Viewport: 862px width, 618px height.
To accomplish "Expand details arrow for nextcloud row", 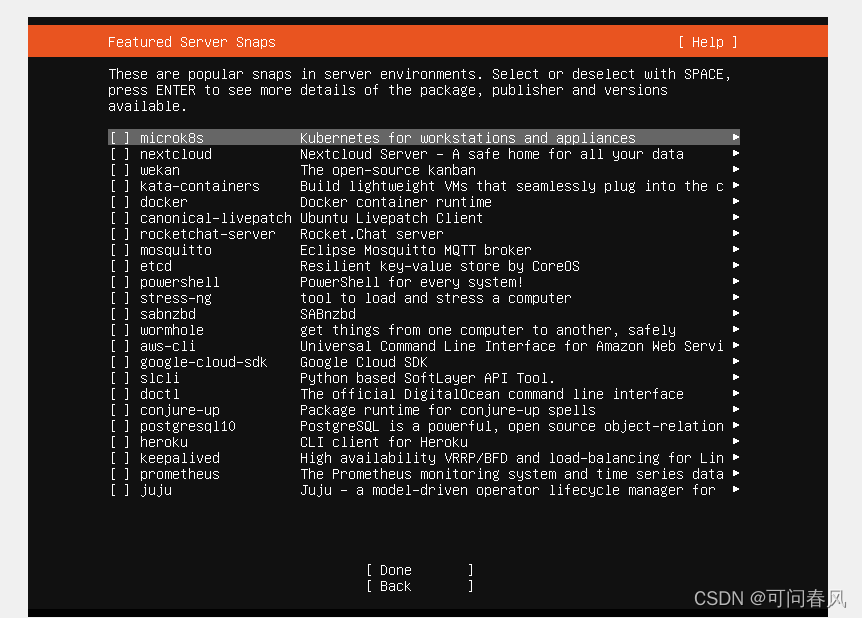I will coord(736,153).
